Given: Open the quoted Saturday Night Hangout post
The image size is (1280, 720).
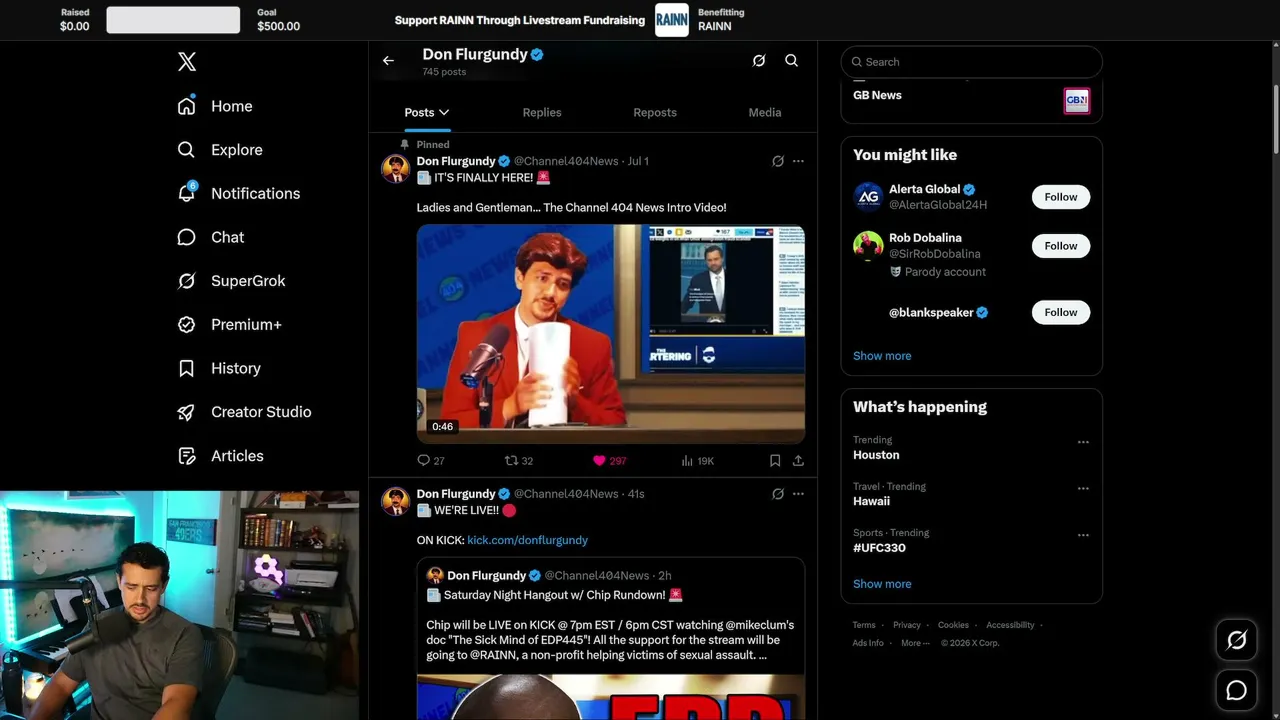Looking at the screenshot, I should tap(610, 638).
